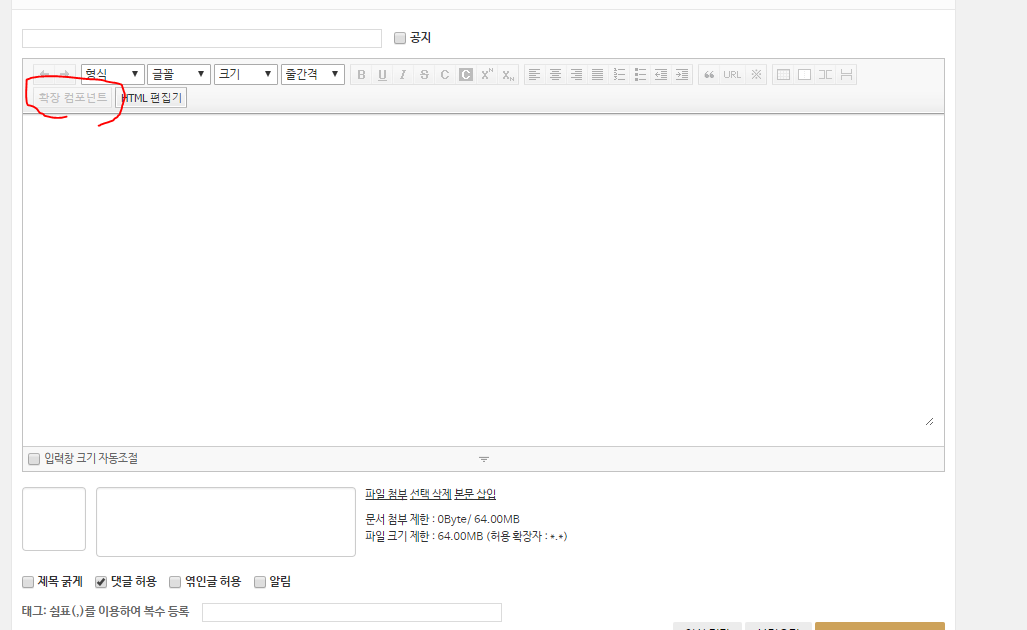Toggle bold formatting in the editor toolbar

pos(360,73)
